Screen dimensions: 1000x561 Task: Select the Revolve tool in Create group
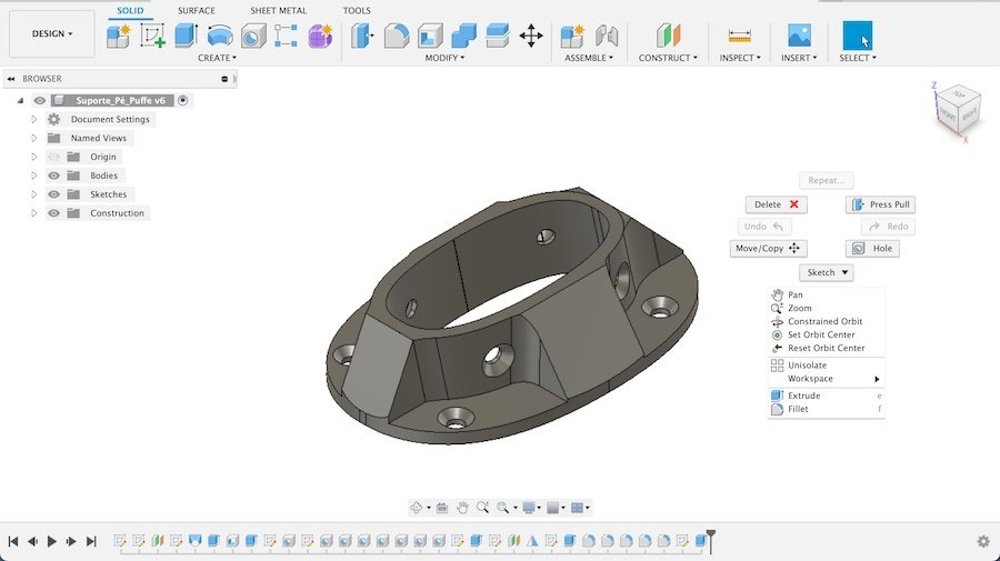(x=220, y=36)
